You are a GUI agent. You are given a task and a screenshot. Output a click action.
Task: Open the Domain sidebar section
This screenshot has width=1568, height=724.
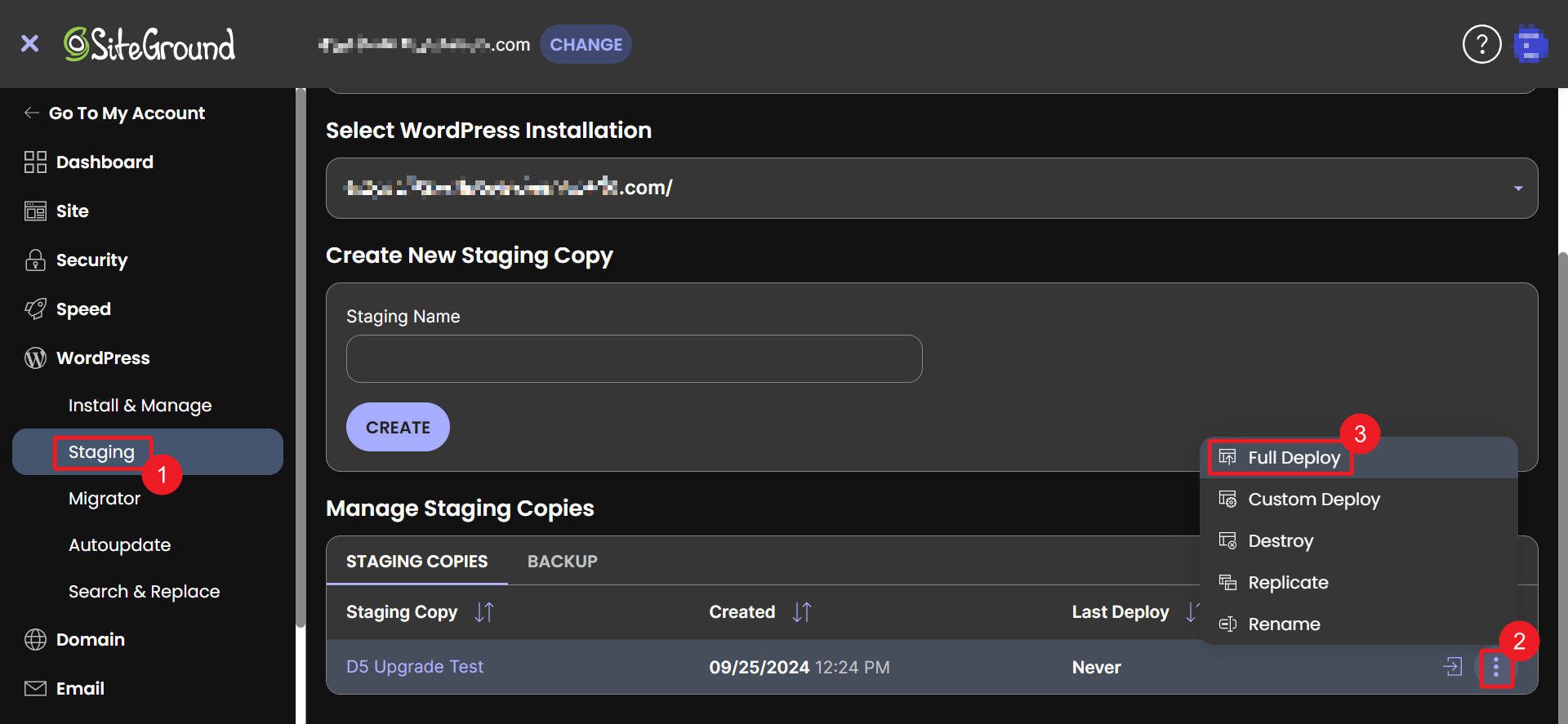[x=90, y=640]
